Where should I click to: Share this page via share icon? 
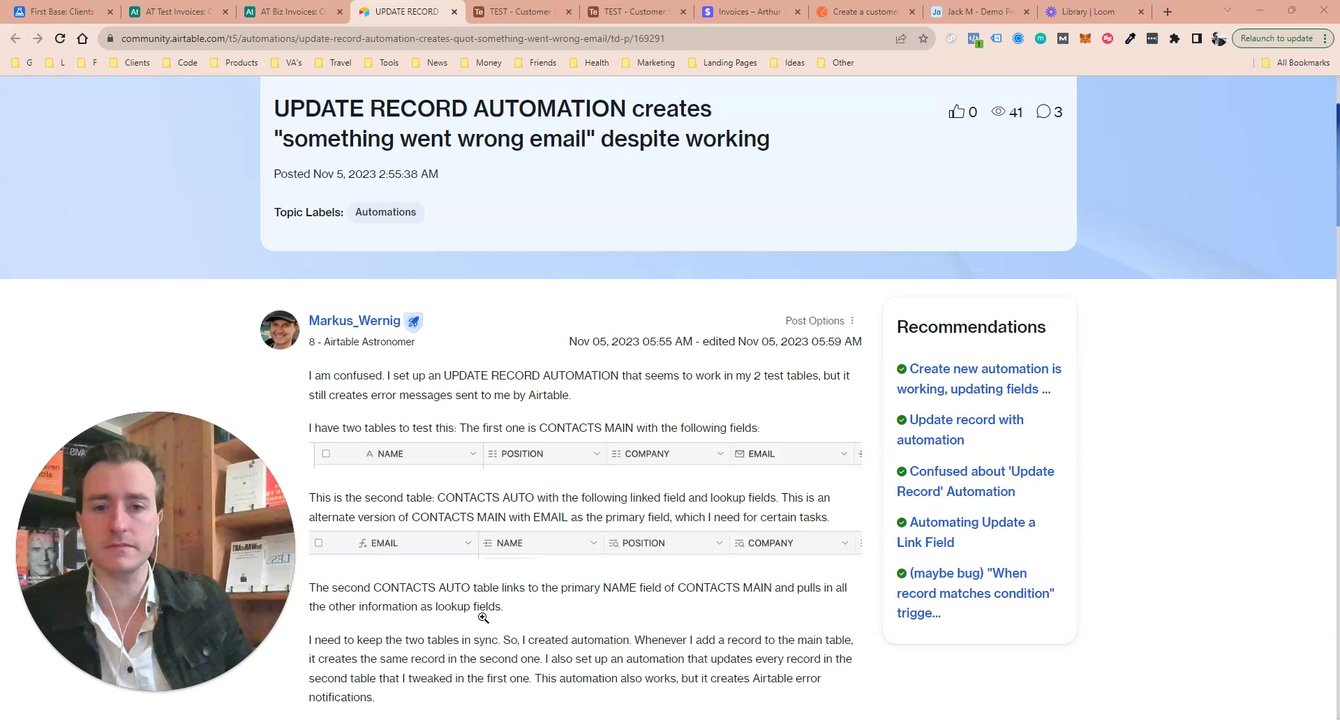click(x=901, y=38)
